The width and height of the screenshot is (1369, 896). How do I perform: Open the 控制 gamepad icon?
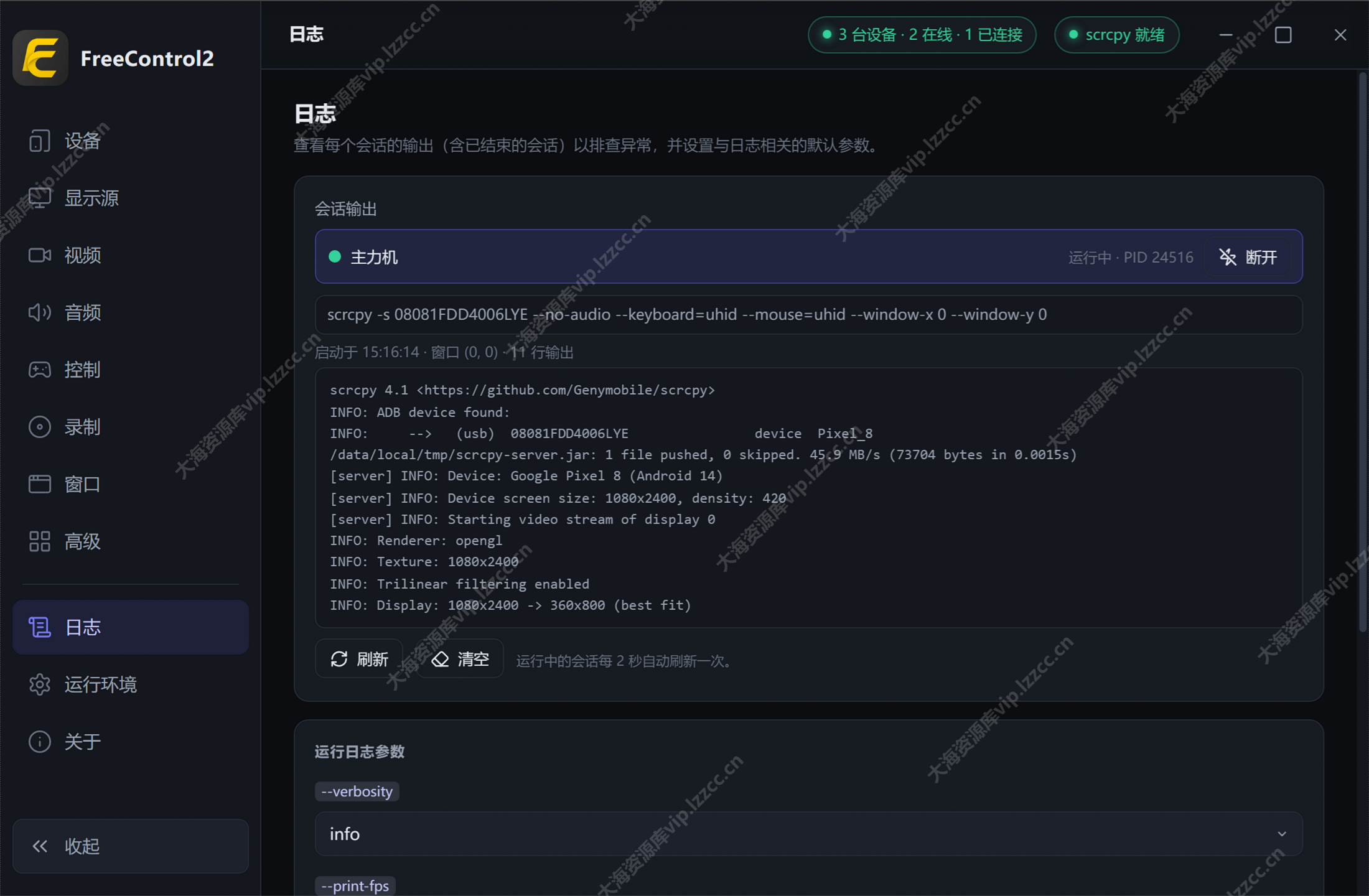[x=39, y=370]
